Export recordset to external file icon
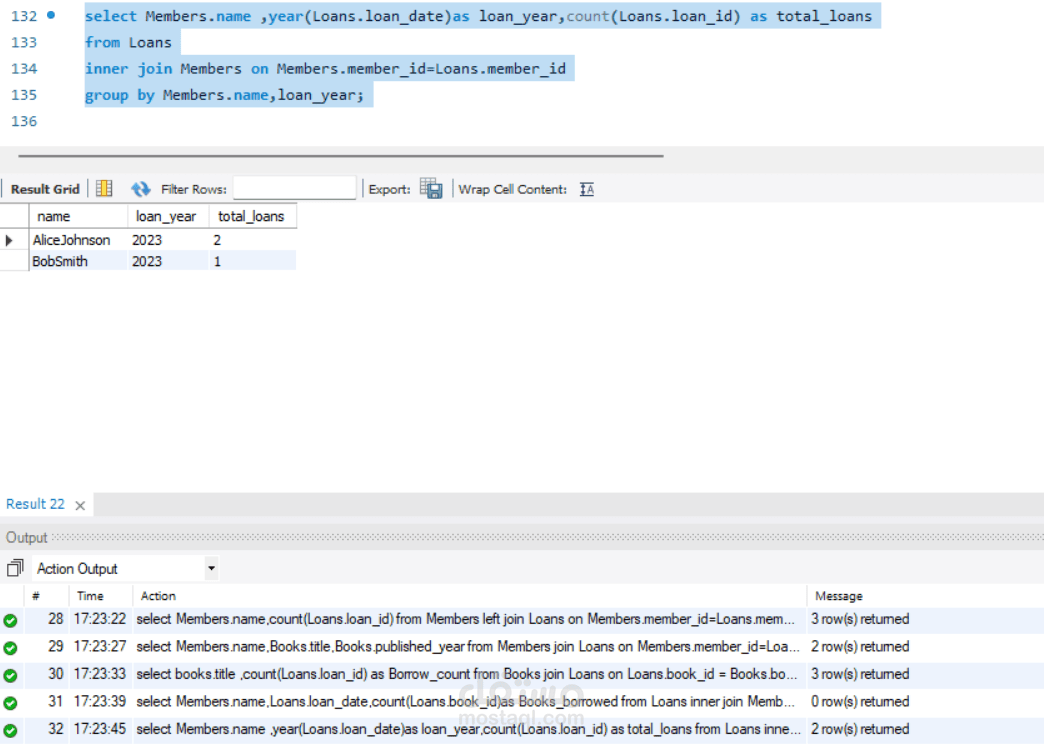Image resolution: width=1044 pixels, height=744 pixels. click(431, 189)
